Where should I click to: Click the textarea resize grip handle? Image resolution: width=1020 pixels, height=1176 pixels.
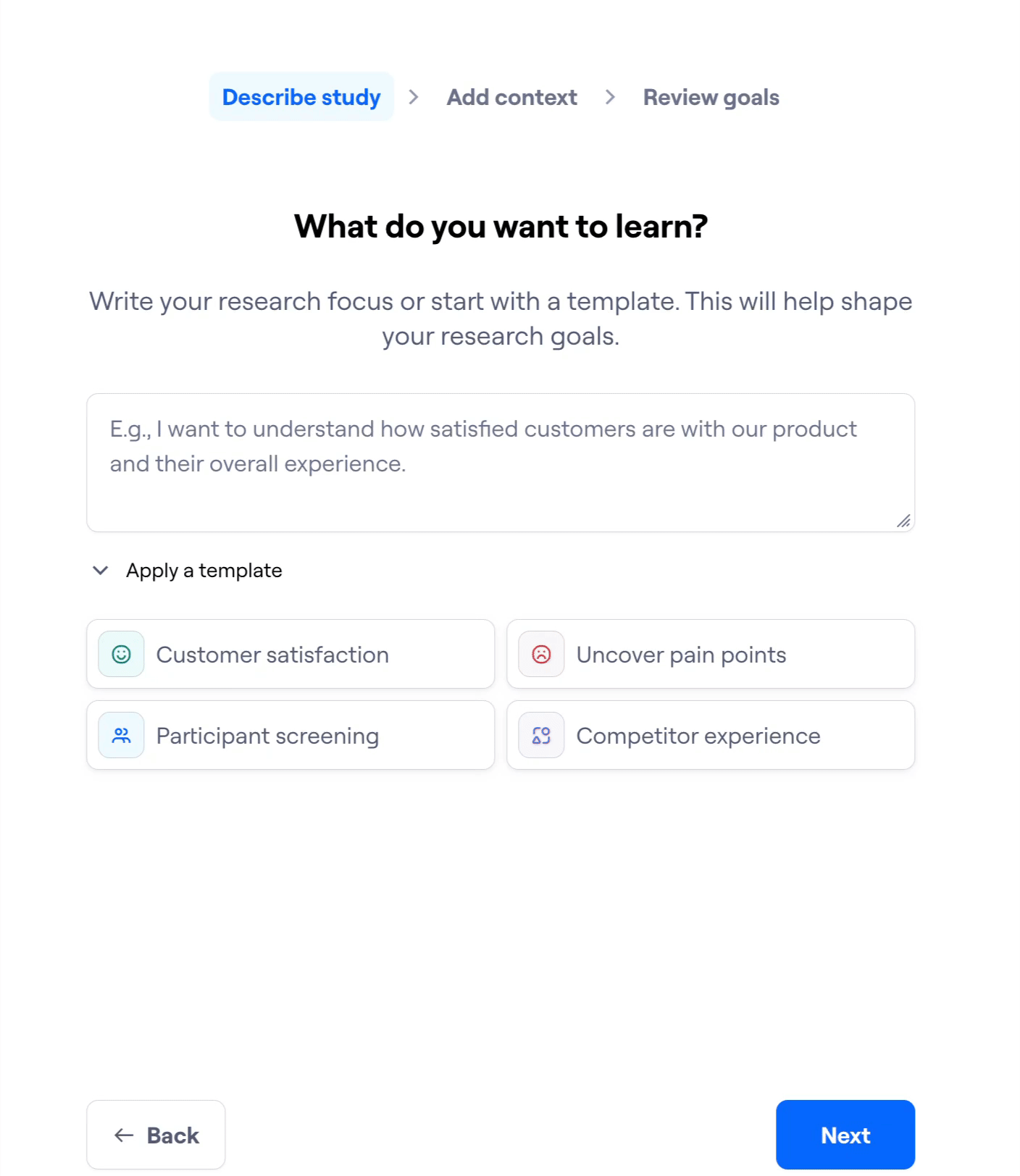pyautogui.click(x=903, y=521)
